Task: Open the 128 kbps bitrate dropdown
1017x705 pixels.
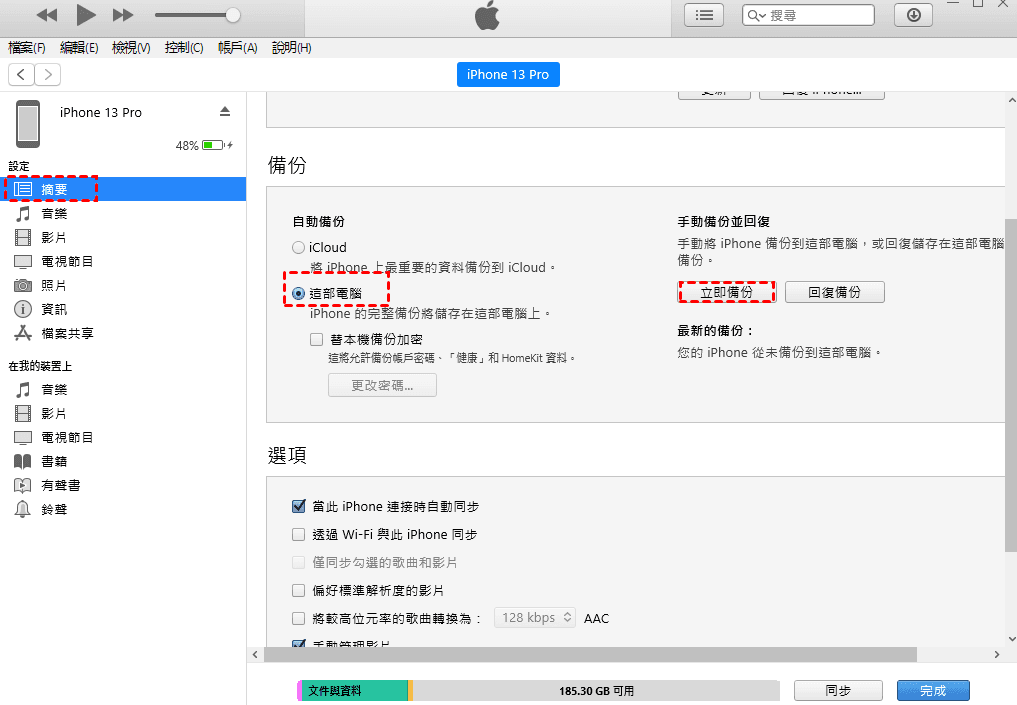Action: (x=534, y=617)
